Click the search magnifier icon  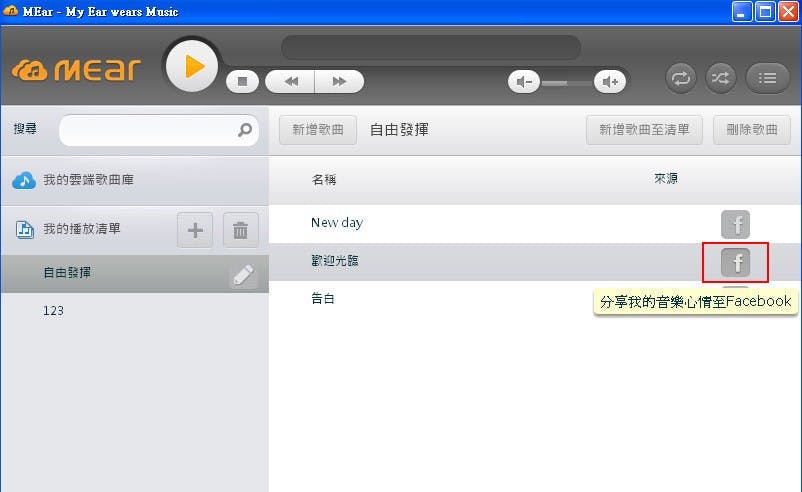click(244, 130)
